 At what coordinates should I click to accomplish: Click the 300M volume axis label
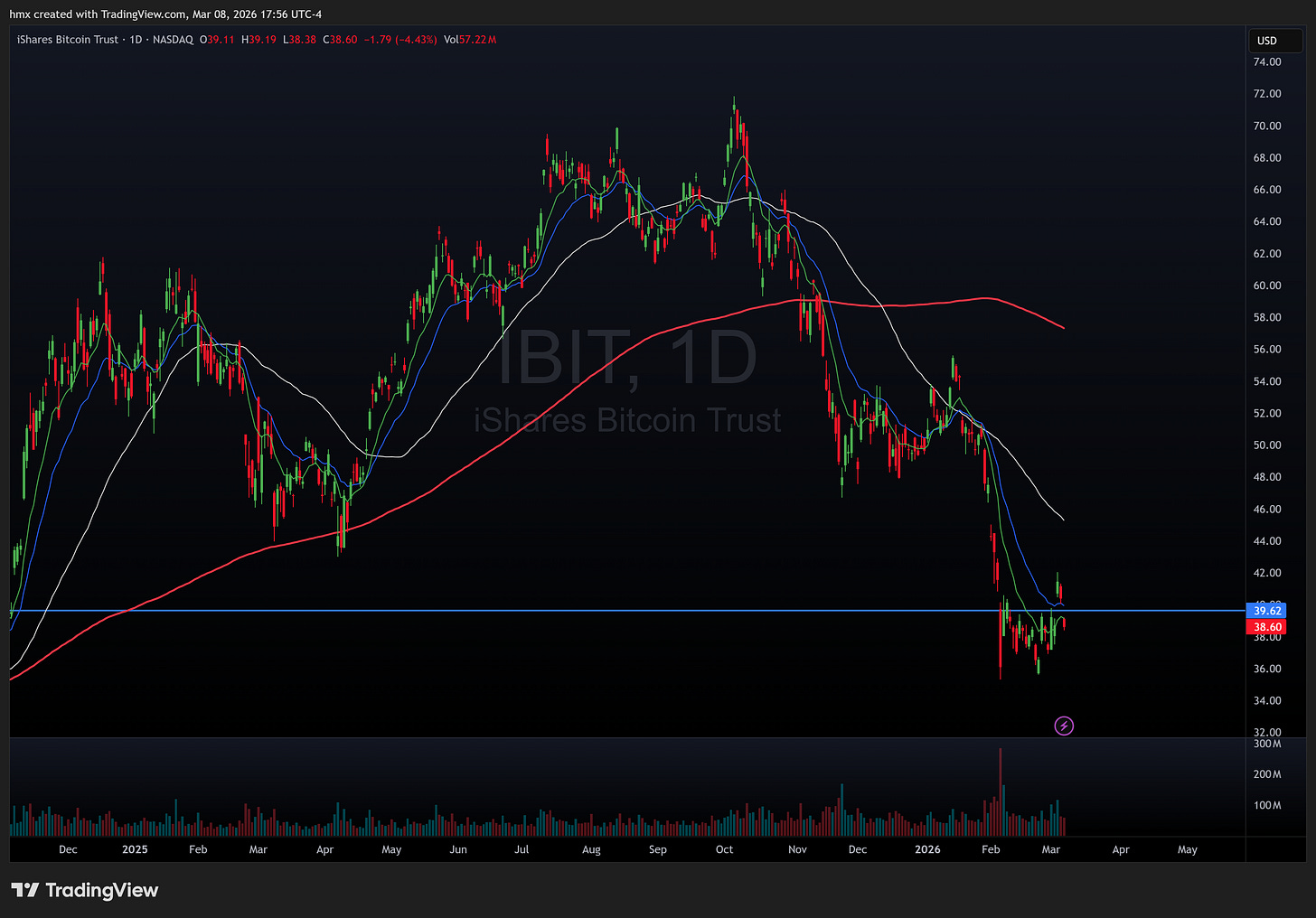(x=1267, y=745)
